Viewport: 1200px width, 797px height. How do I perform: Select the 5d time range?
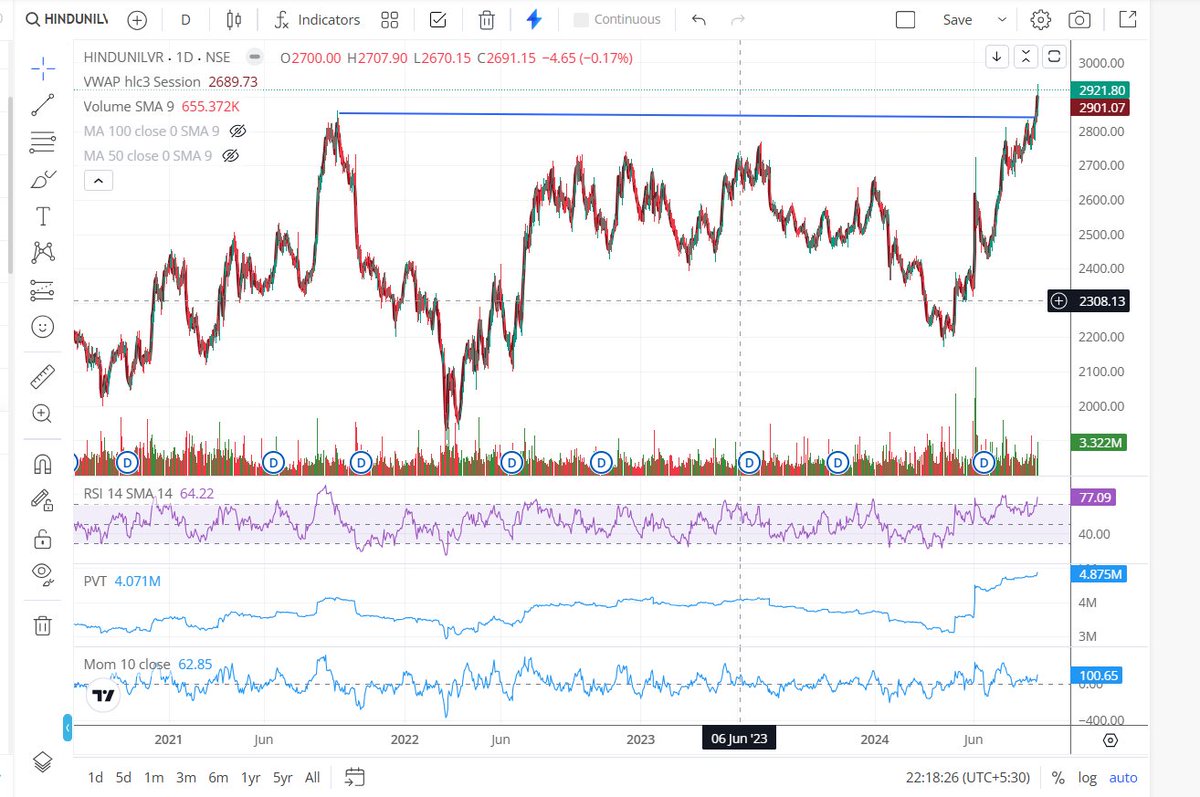point(124,778)
